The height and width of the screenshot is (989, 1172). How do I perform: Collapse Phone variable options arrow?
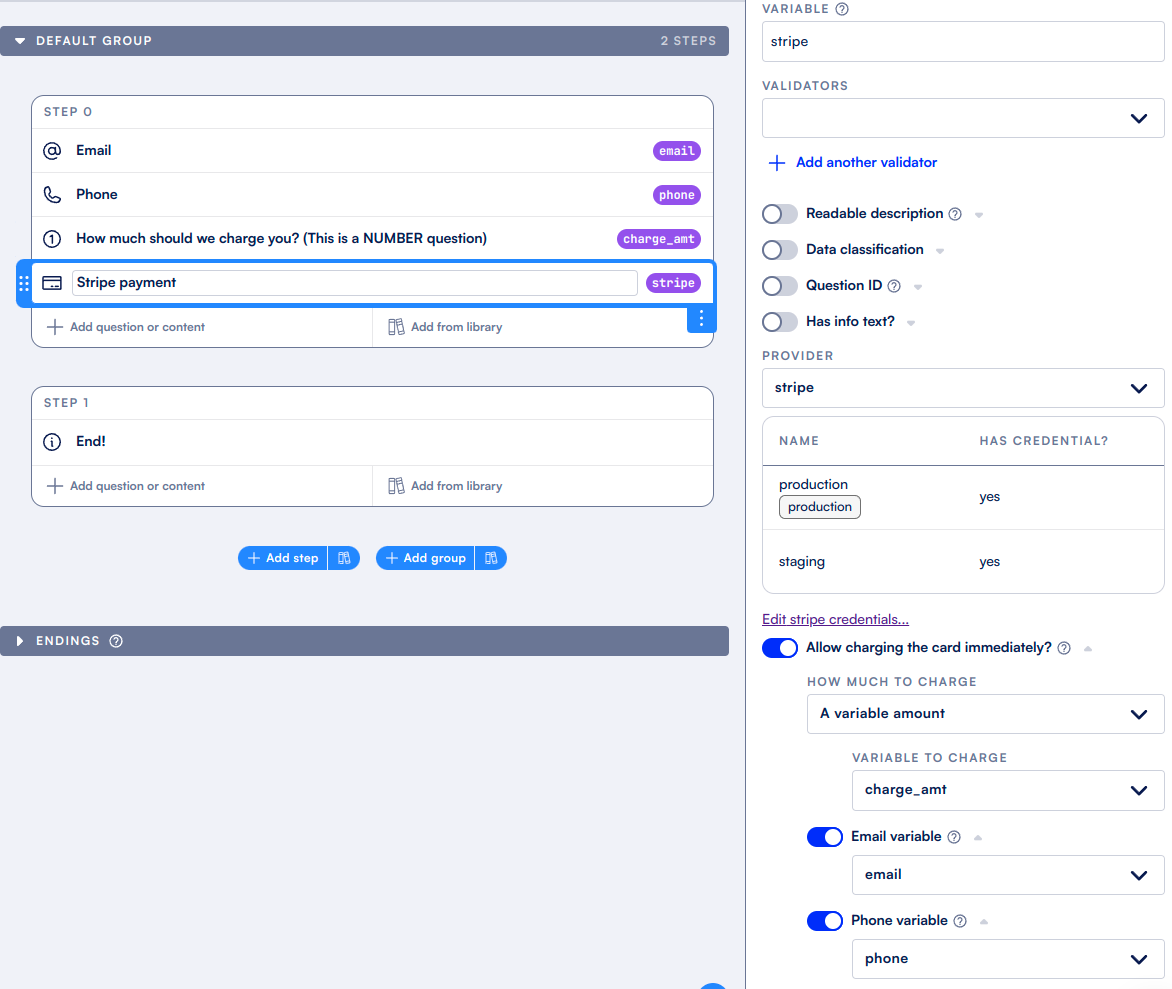[984, 922]
